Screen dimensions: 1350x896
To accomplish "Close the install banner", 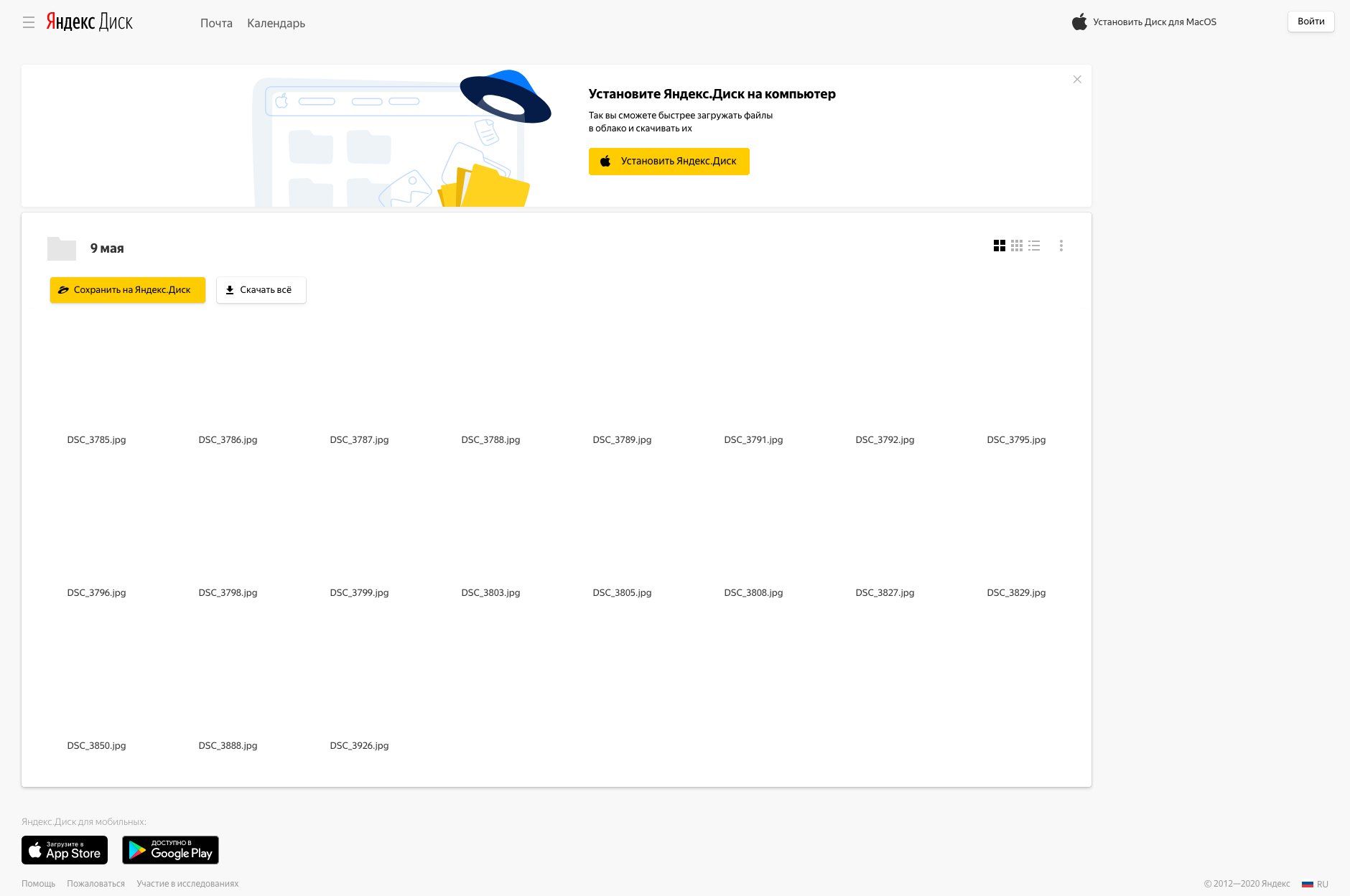I will [1077, 79].
